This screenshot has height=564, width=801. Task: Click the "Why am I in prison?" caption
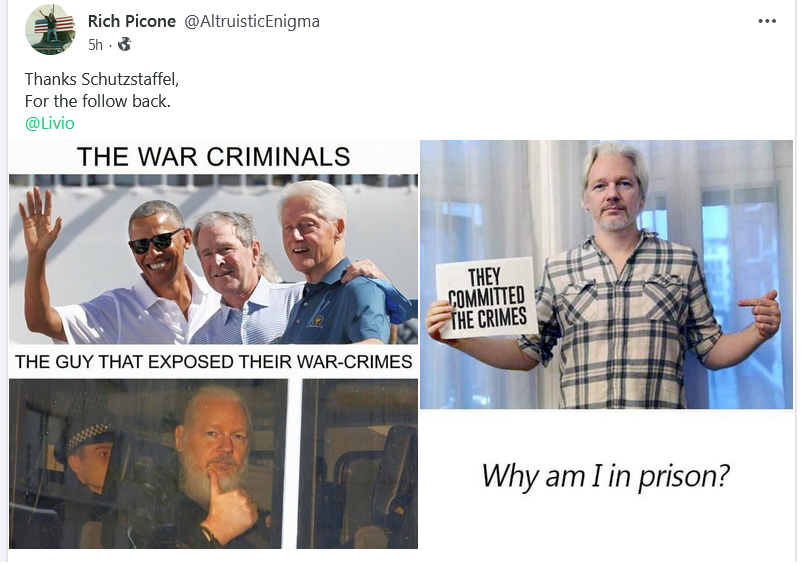tap(606, 476)
